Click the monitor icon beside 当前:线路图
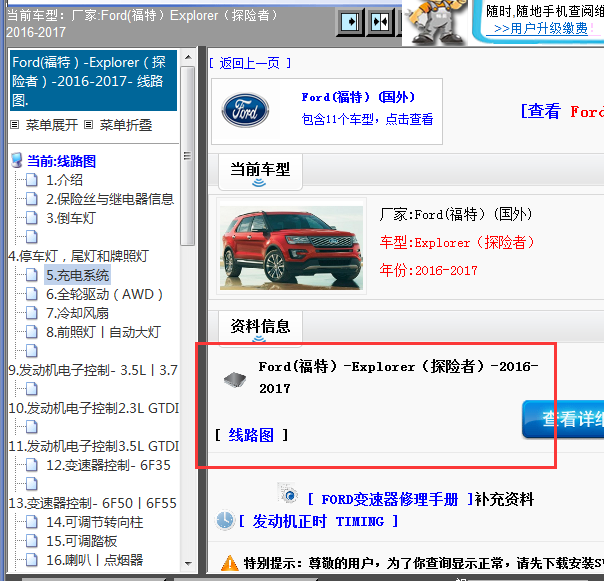The height and width of the screenshot is (581, 604). 17,160
